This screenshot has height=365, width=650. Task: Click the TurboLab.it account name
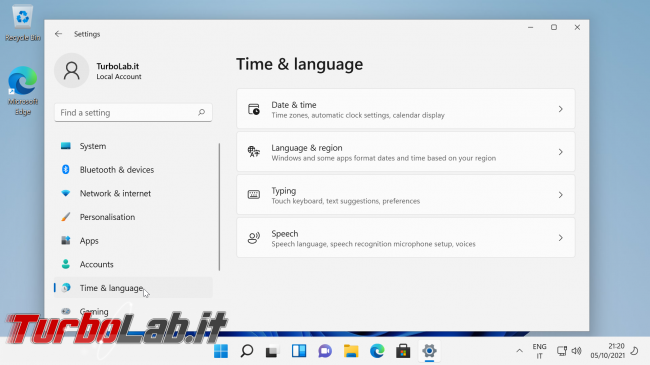(118, 66)
